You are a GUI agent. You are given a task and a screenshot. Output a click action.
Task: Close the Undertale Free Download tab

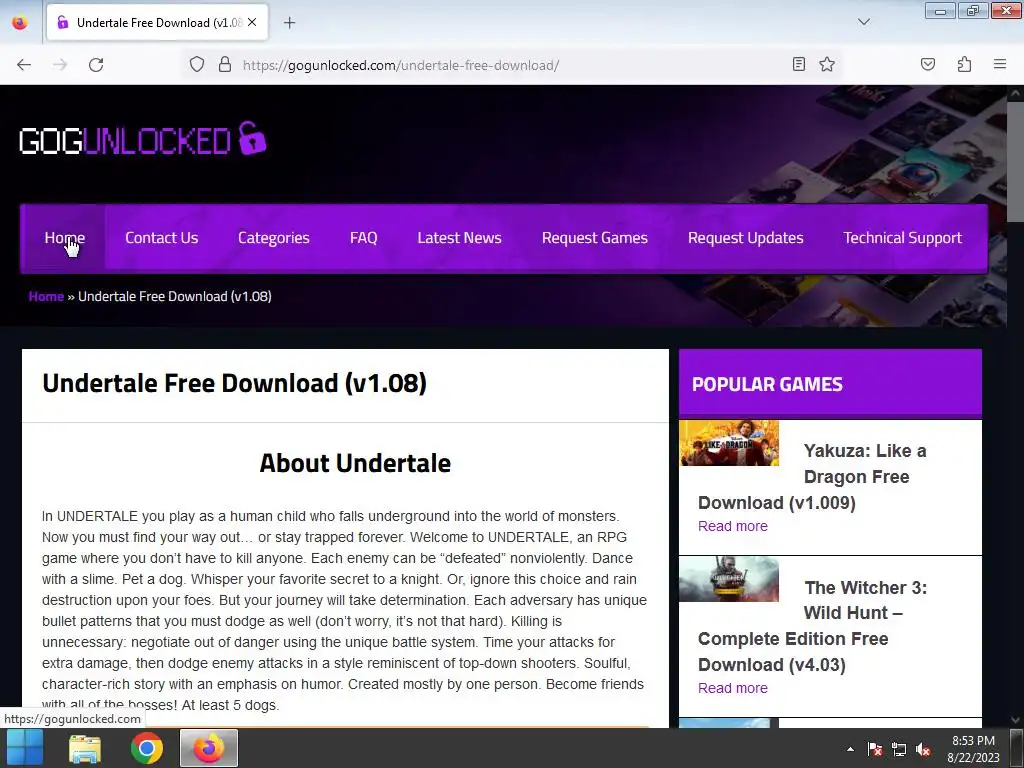[x=252, y=22]
